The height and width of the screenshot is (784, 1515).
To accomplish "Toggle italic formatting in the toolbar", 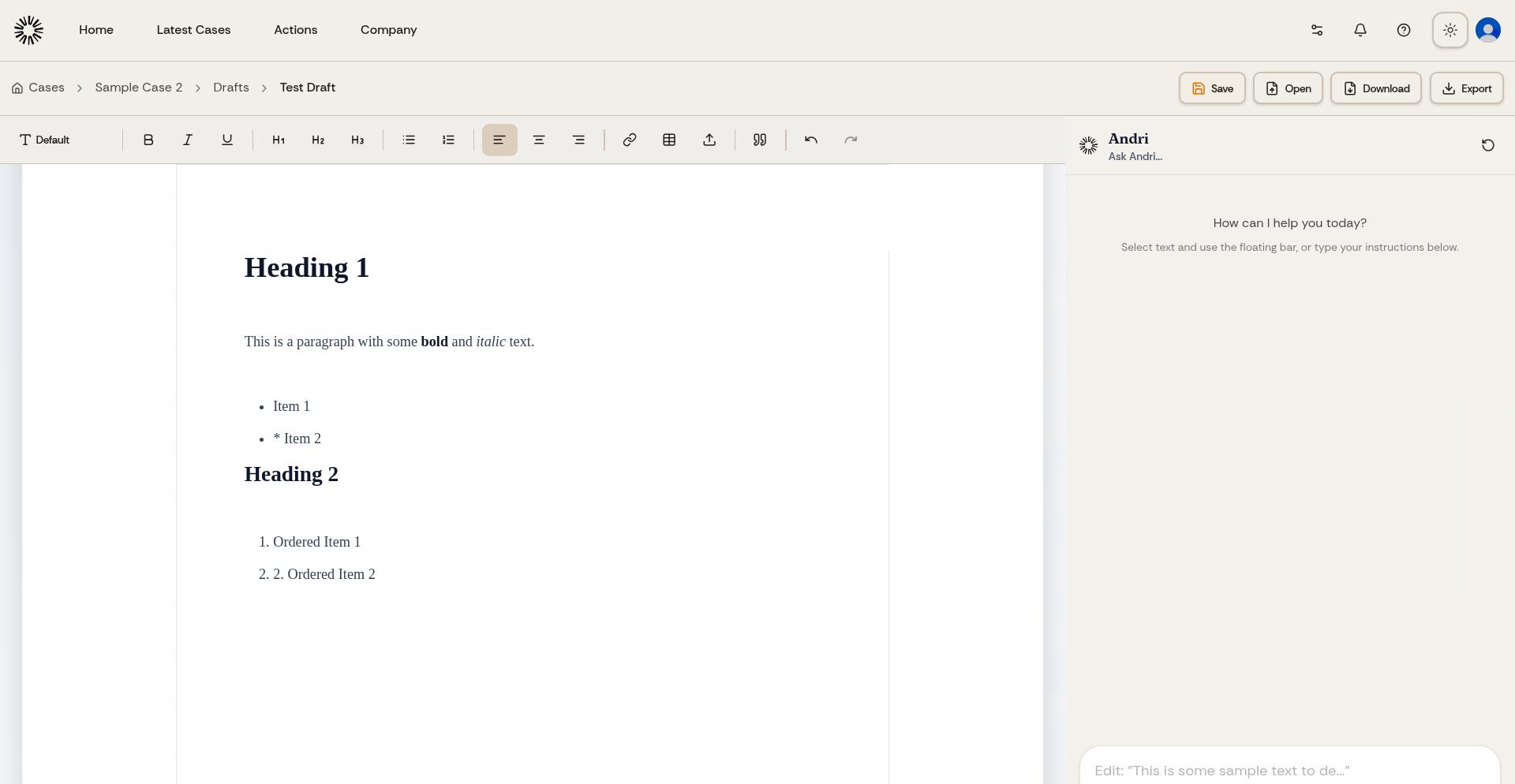I will click(188, 140).
